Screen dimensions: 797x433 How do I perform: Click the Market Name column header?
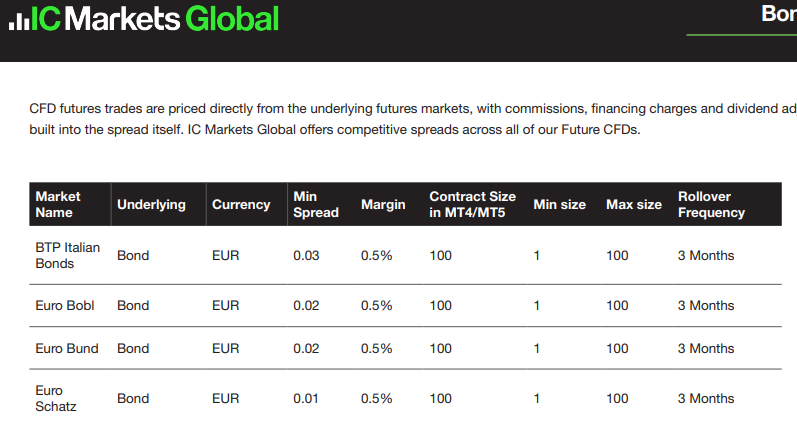(x=58, y=204)
